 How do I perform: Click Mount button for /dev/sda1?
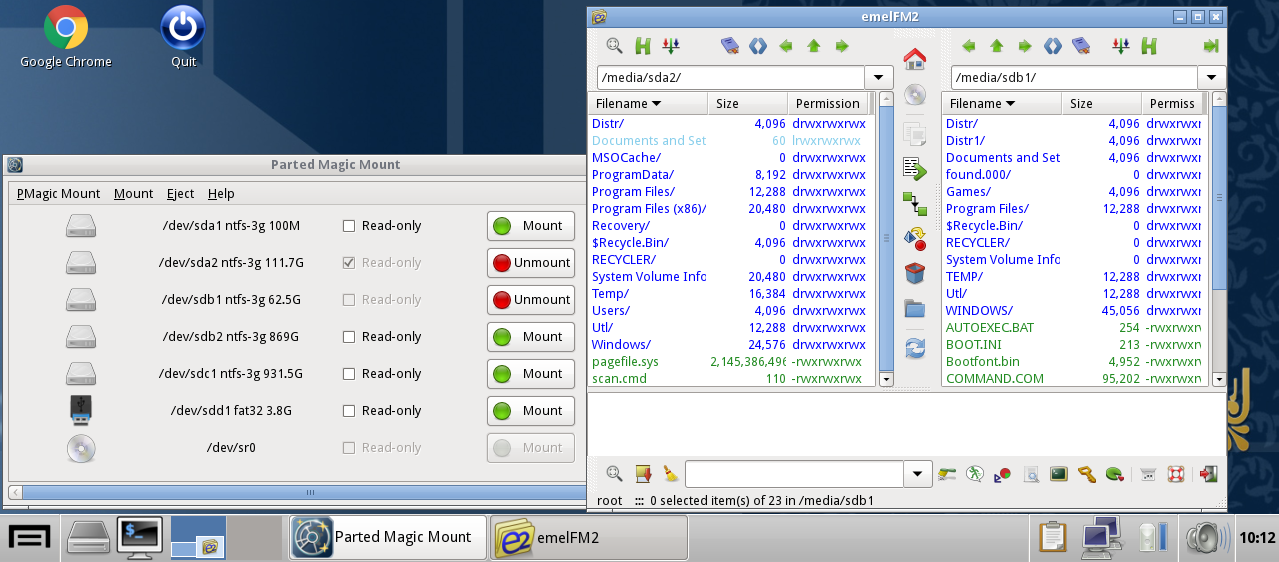click(x=531, y=226)
